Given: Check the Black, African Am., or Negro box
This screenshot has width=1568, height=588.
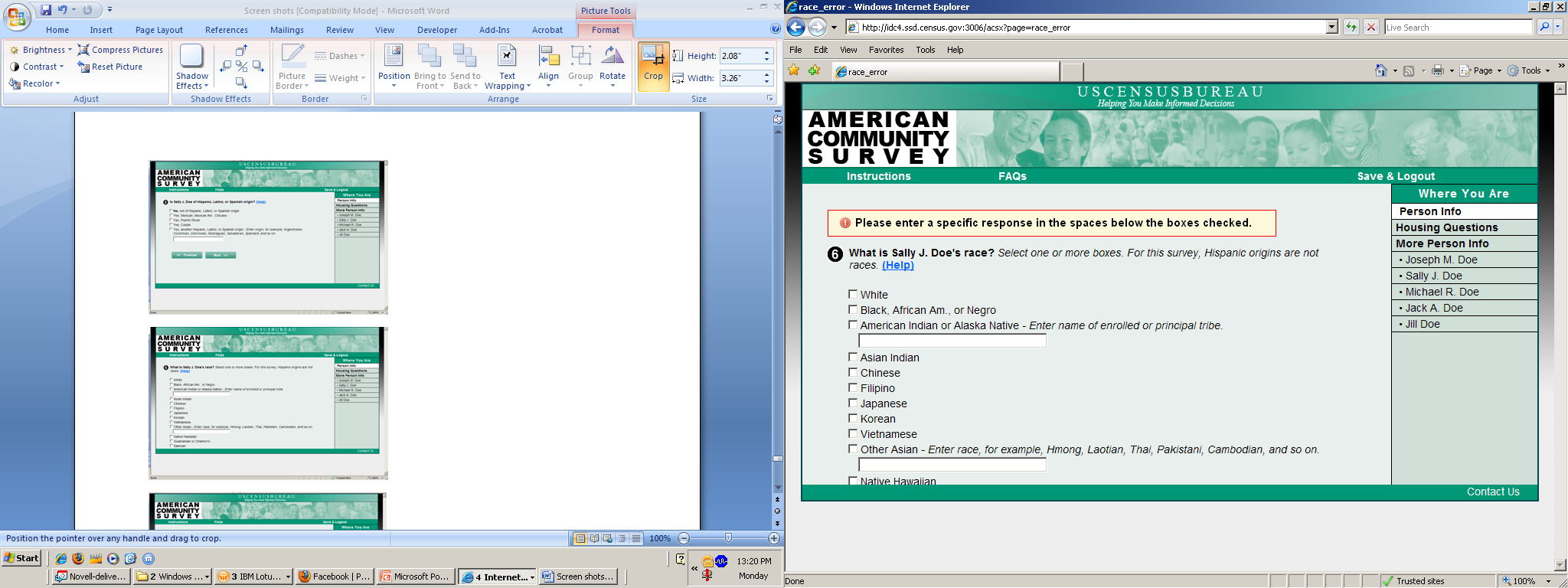Looking at the screenshot, I should pos(853,309).
